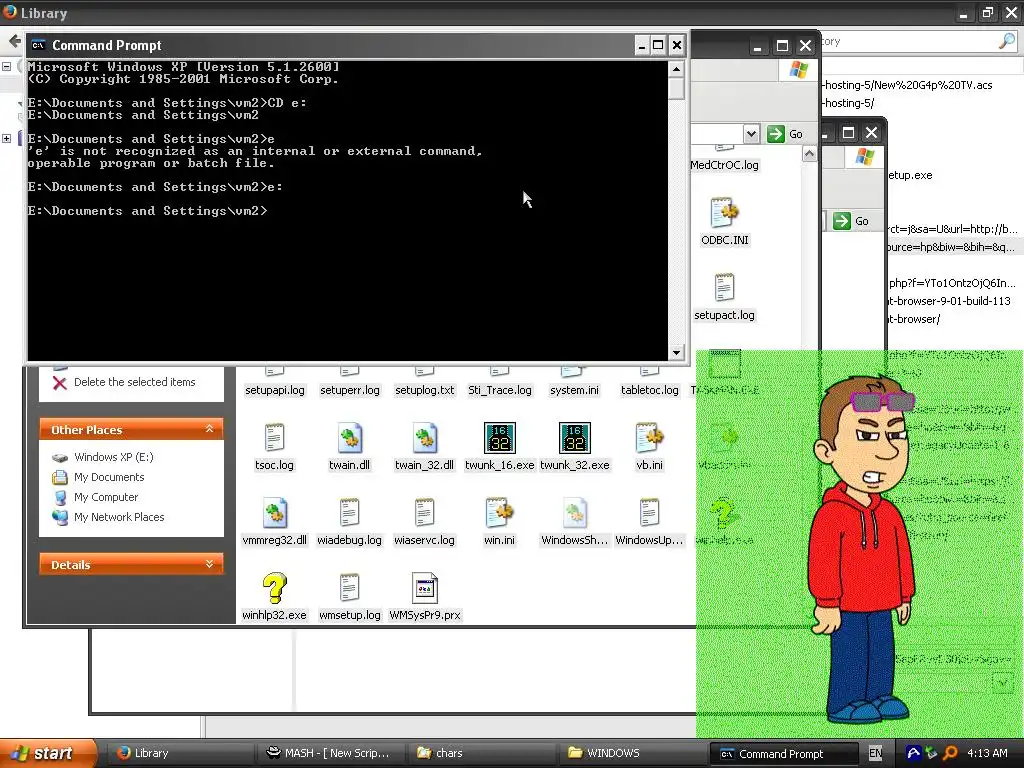Select the win.ini file icon

500,513
